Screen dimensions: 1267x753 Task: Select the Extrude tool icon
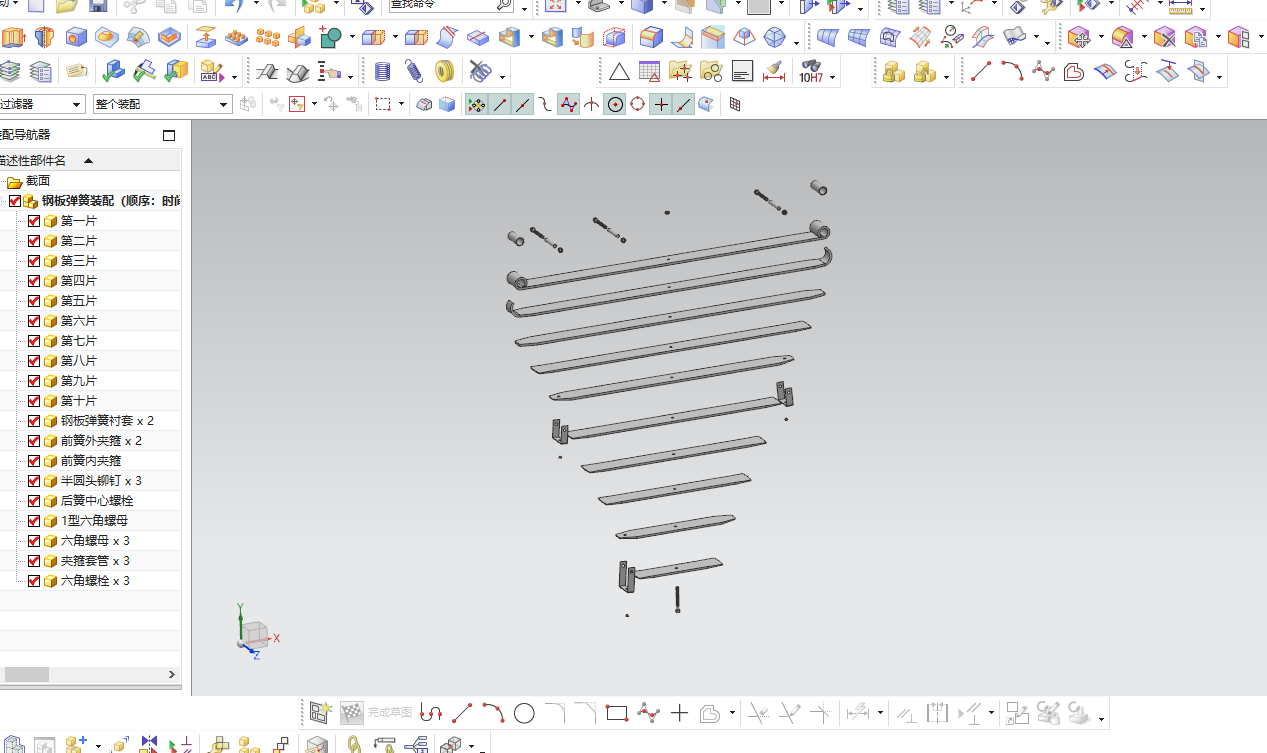pos(12,39)
